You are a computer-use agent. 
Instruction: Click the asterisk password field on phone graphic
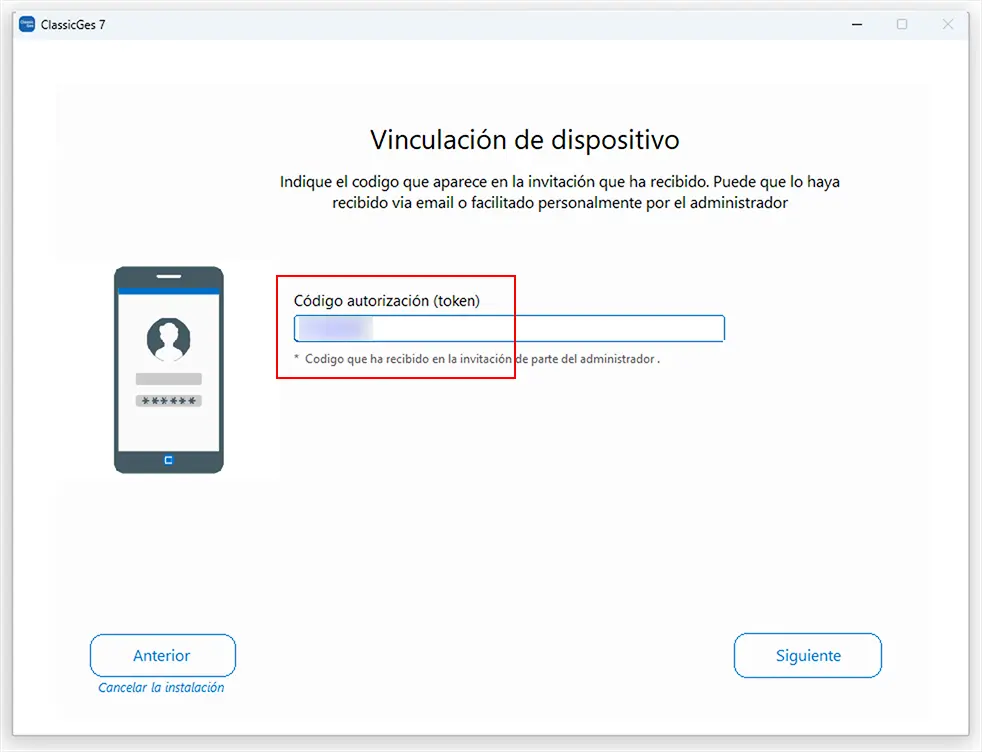pyautogui.click(x=168, y=401)
